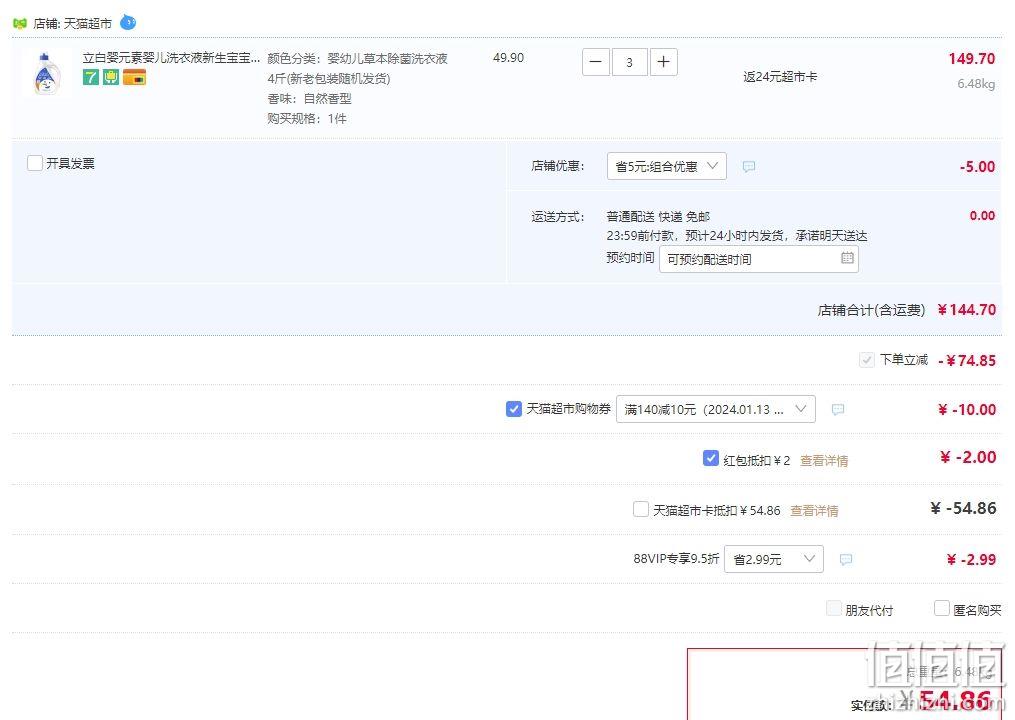
Task: Click the green 7-day return badge icon
Action: 91,78
